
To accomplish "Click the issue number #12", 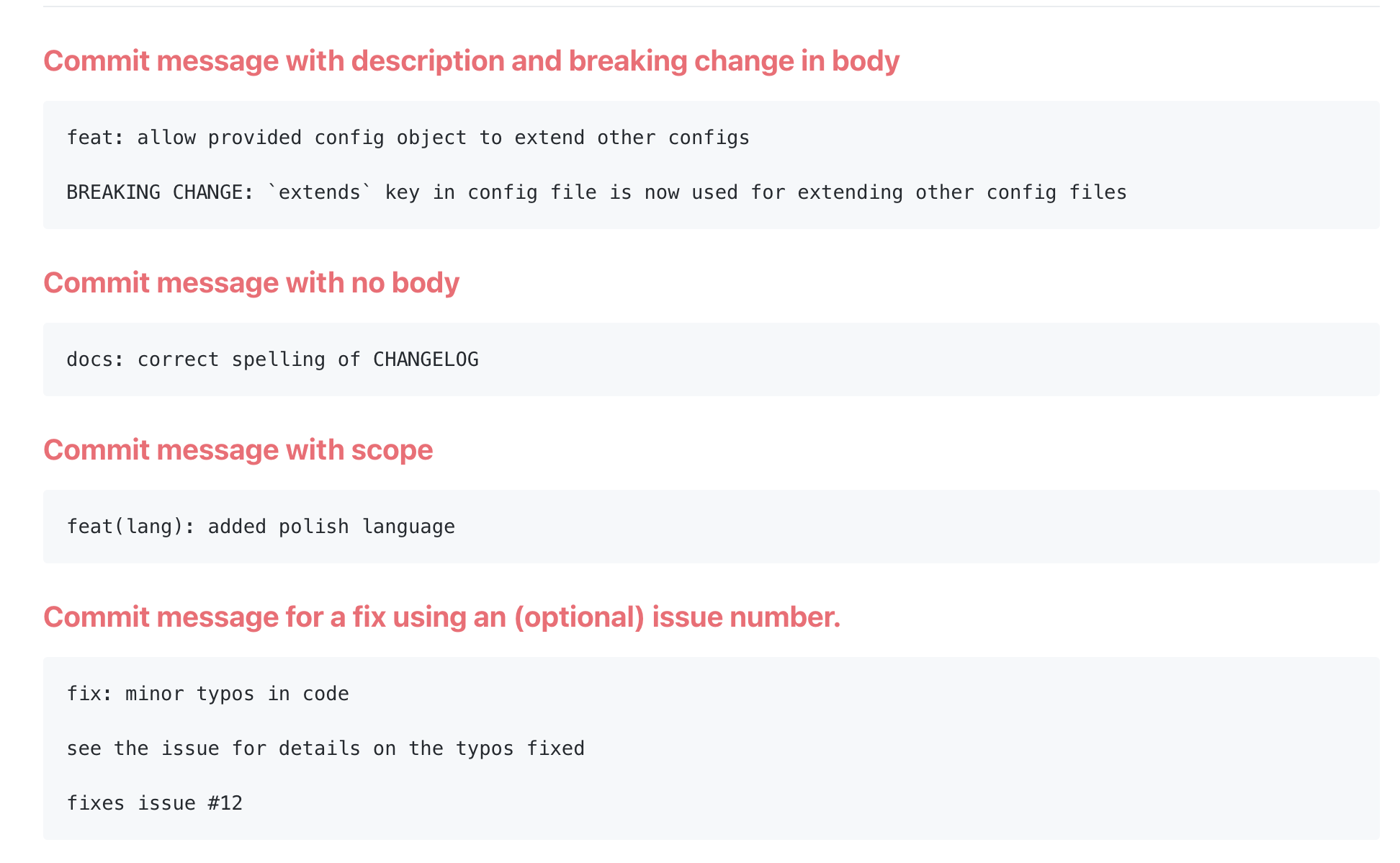I will coord(225,803).
